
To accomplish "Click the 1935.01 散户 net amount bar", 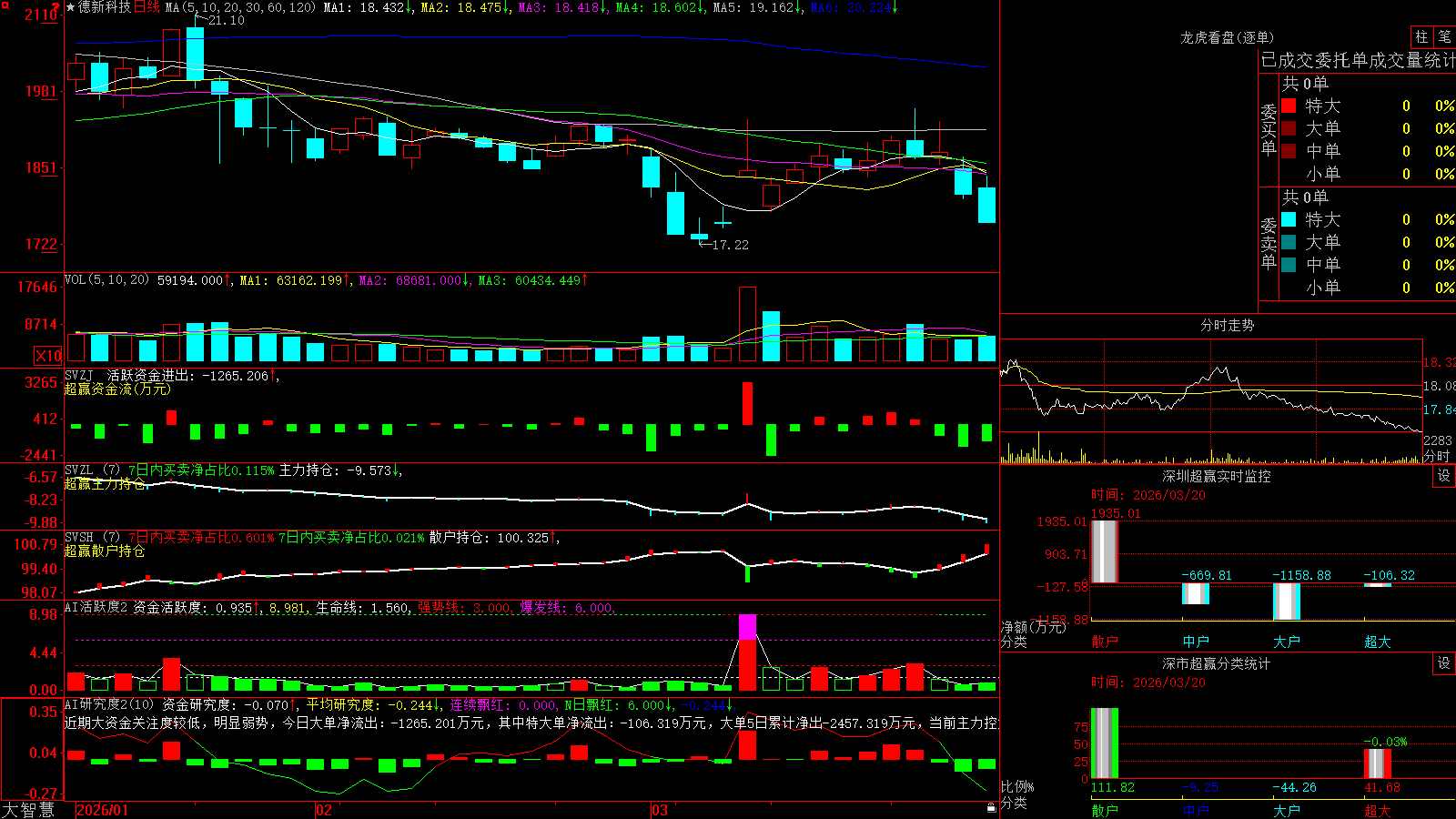I will click(1105, 551).
